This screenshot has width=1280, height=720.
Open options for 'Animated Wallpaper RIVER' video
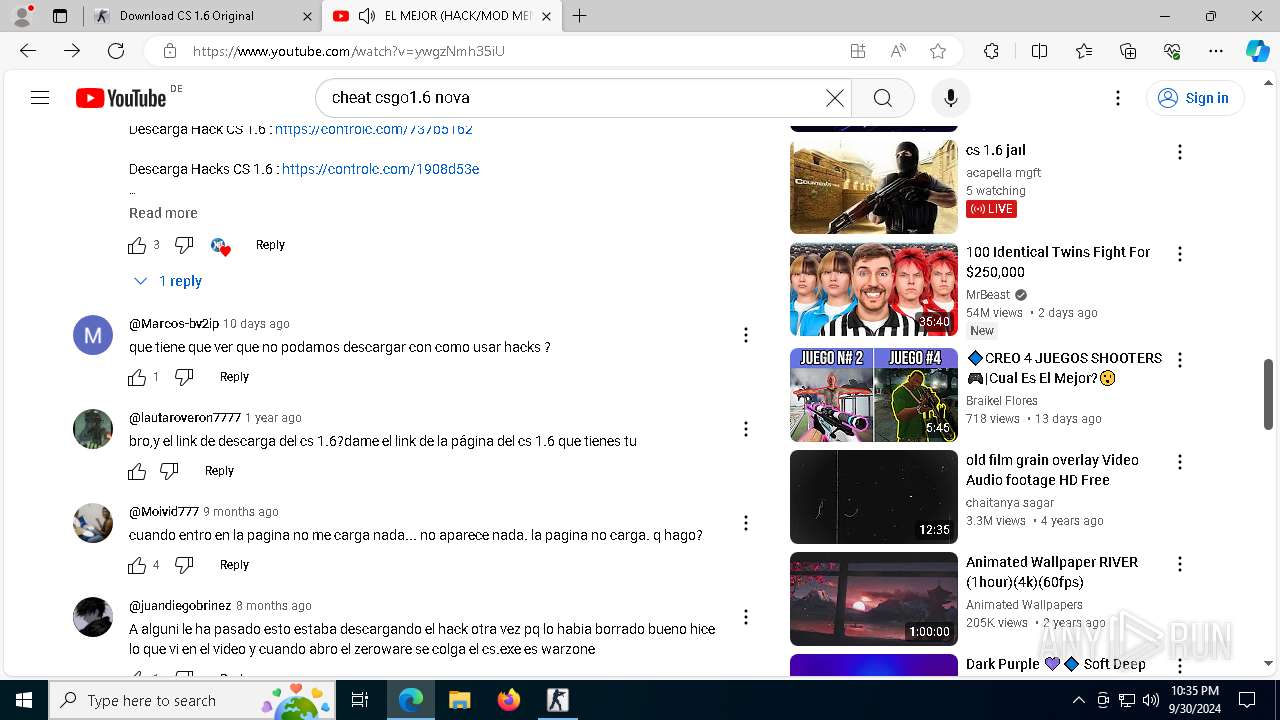click(x=1180, y=564)
